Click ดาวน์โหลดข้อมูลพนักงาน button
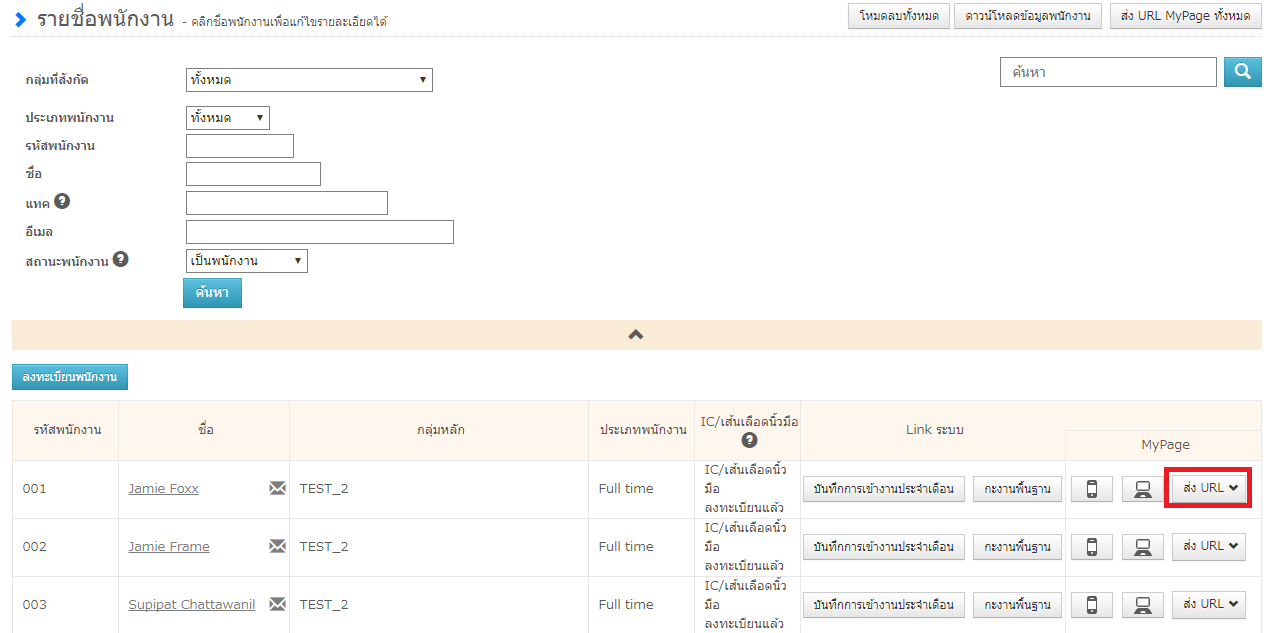1287x633 pixels. (x=1027, y=16)
